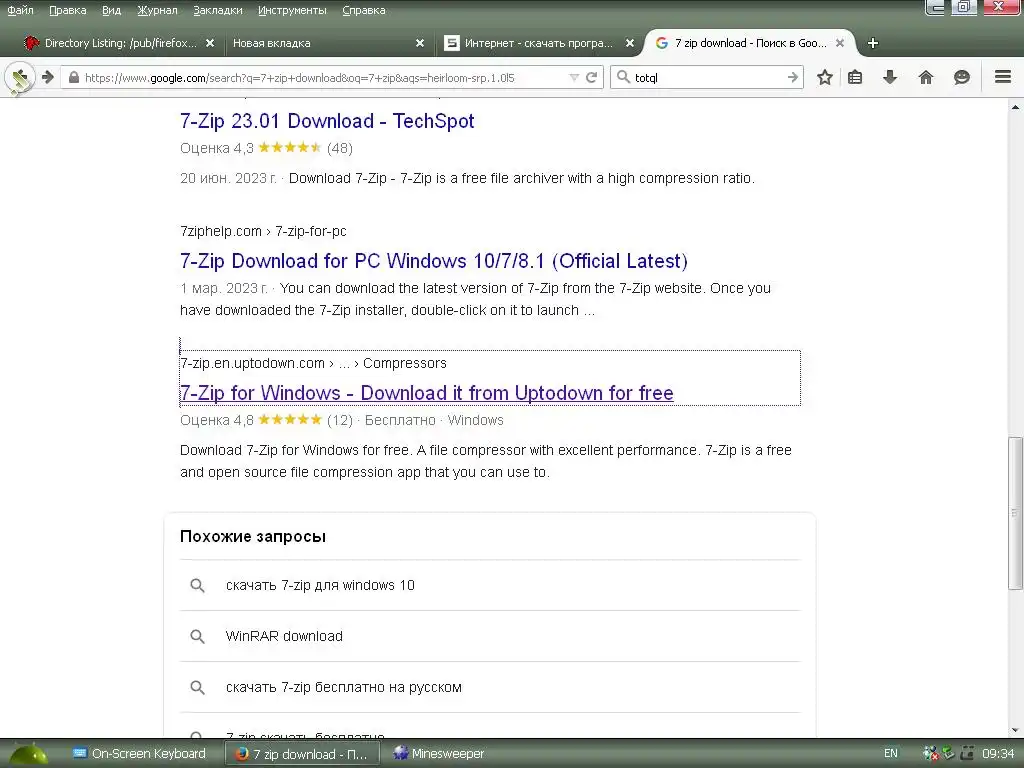
Task: Open 7-Zip 23.01 Download - TechSpot link
Action: [x=327, y=121]
